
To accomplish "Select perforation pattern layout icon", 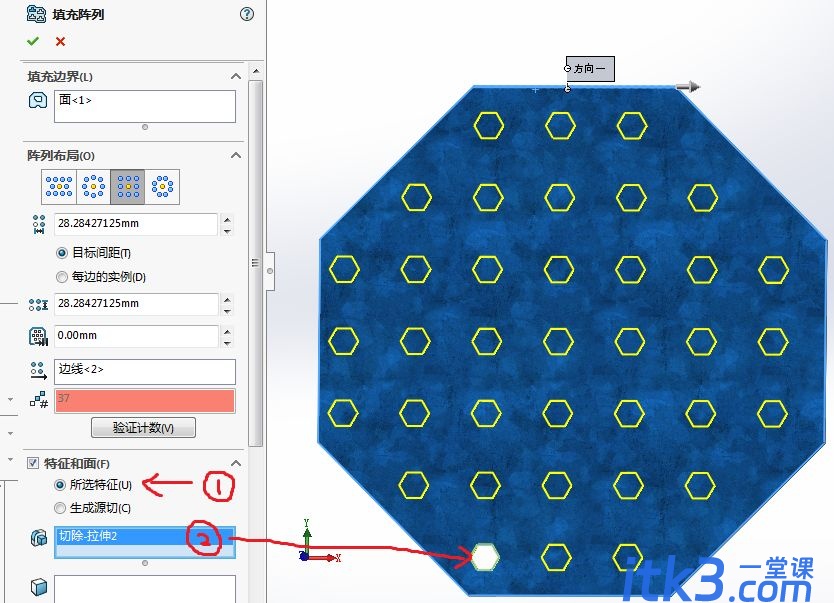I will pos(59,187).
